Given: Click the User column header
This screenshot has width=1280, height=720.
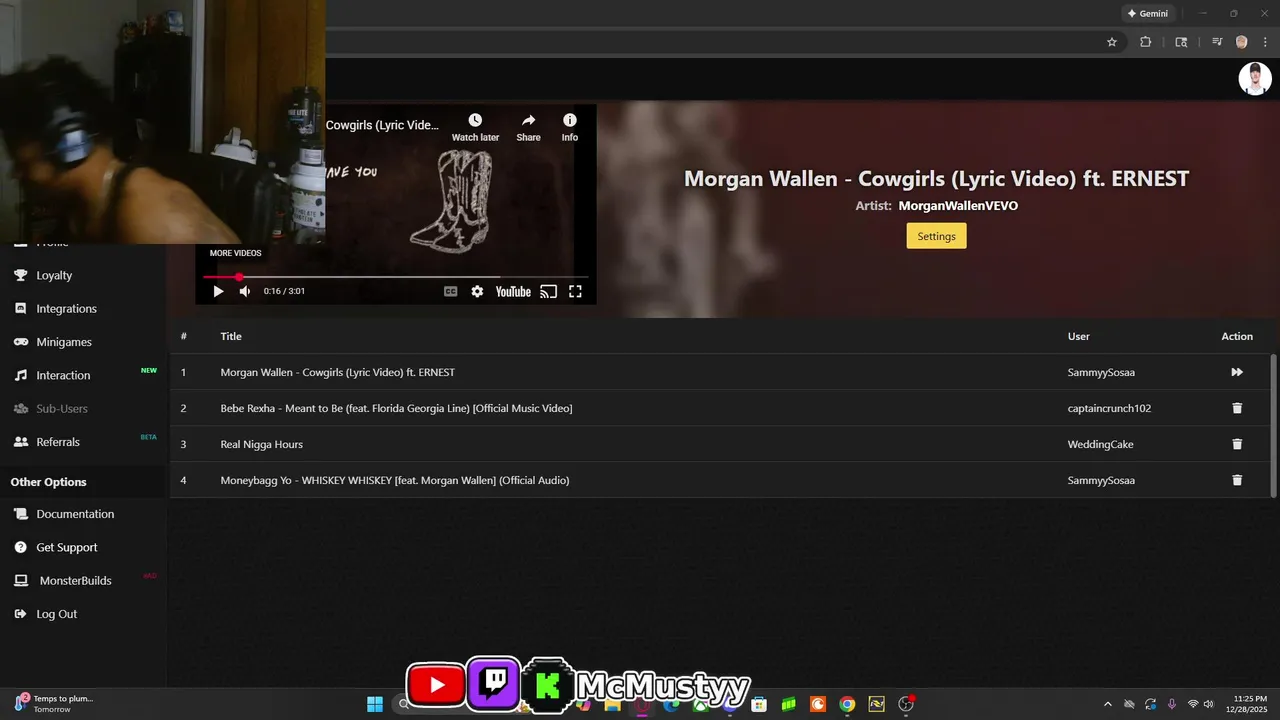Looking at the screenshot, I should point(1078,336).
